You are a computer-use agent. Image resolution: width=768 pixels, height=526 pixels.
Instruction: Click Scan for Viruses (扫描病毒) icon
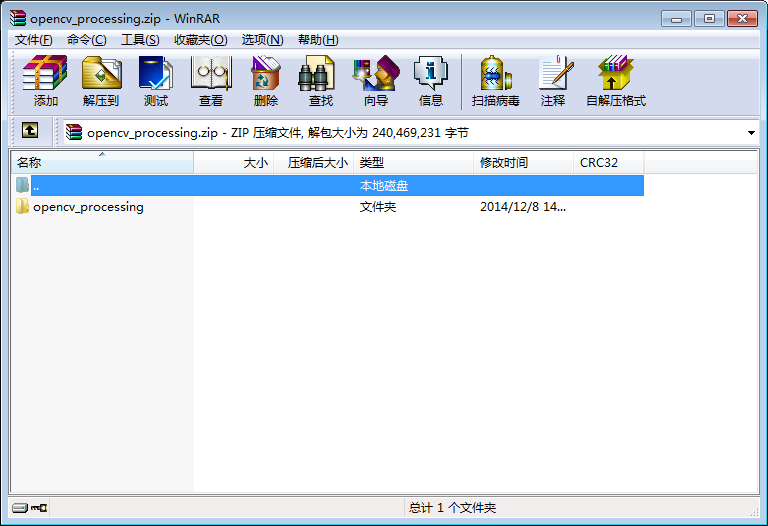(496, 81)
